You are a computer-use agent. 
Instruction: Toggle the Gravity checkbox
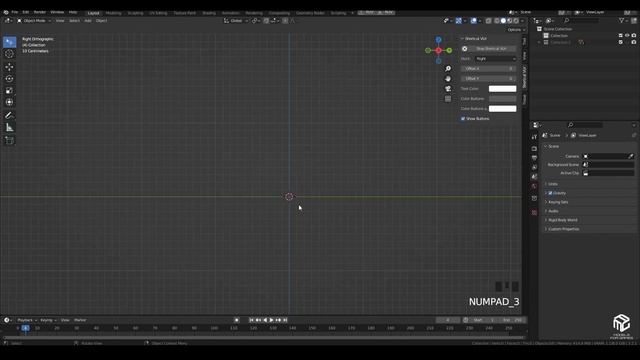(550, 193)
